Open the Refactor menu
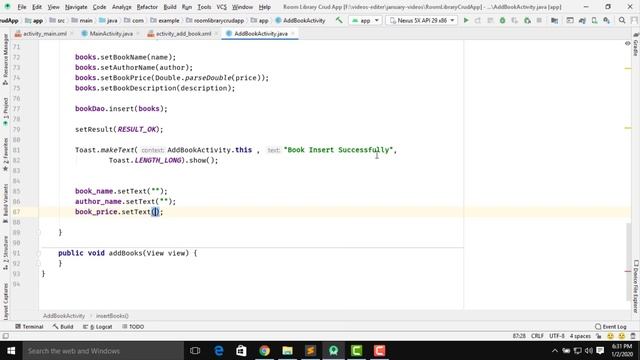Viewport: 640px width, 360px height. point(147,7)
